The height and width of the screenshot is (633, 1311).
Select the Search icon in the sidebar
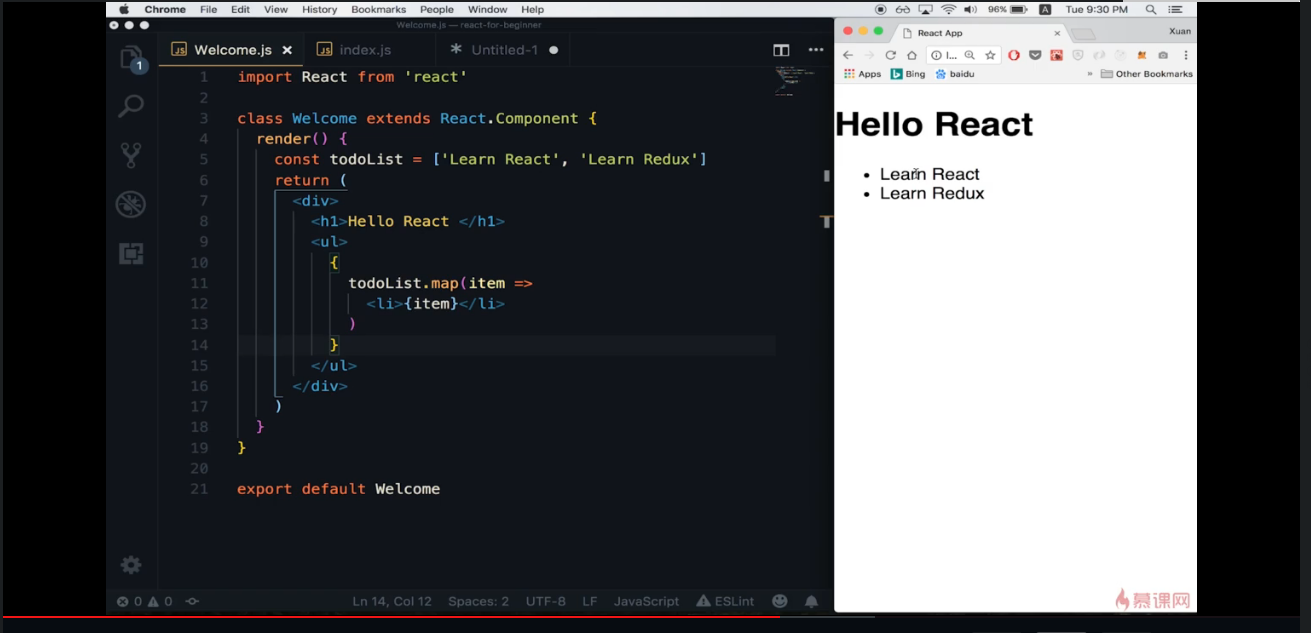tap(131, 105)
